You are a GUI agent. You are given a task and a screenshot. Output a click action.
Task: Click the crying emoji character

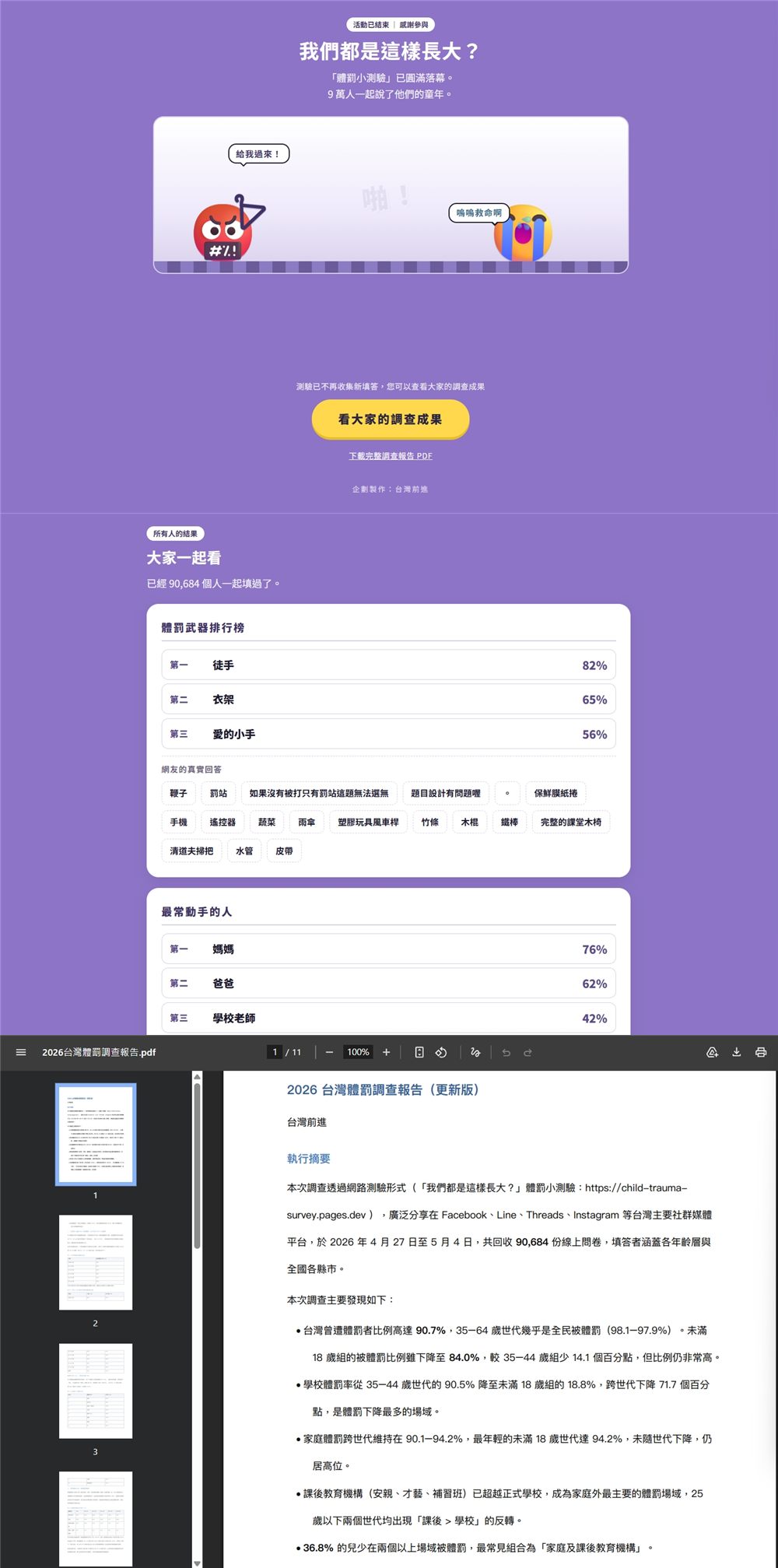tap(523, 233)
